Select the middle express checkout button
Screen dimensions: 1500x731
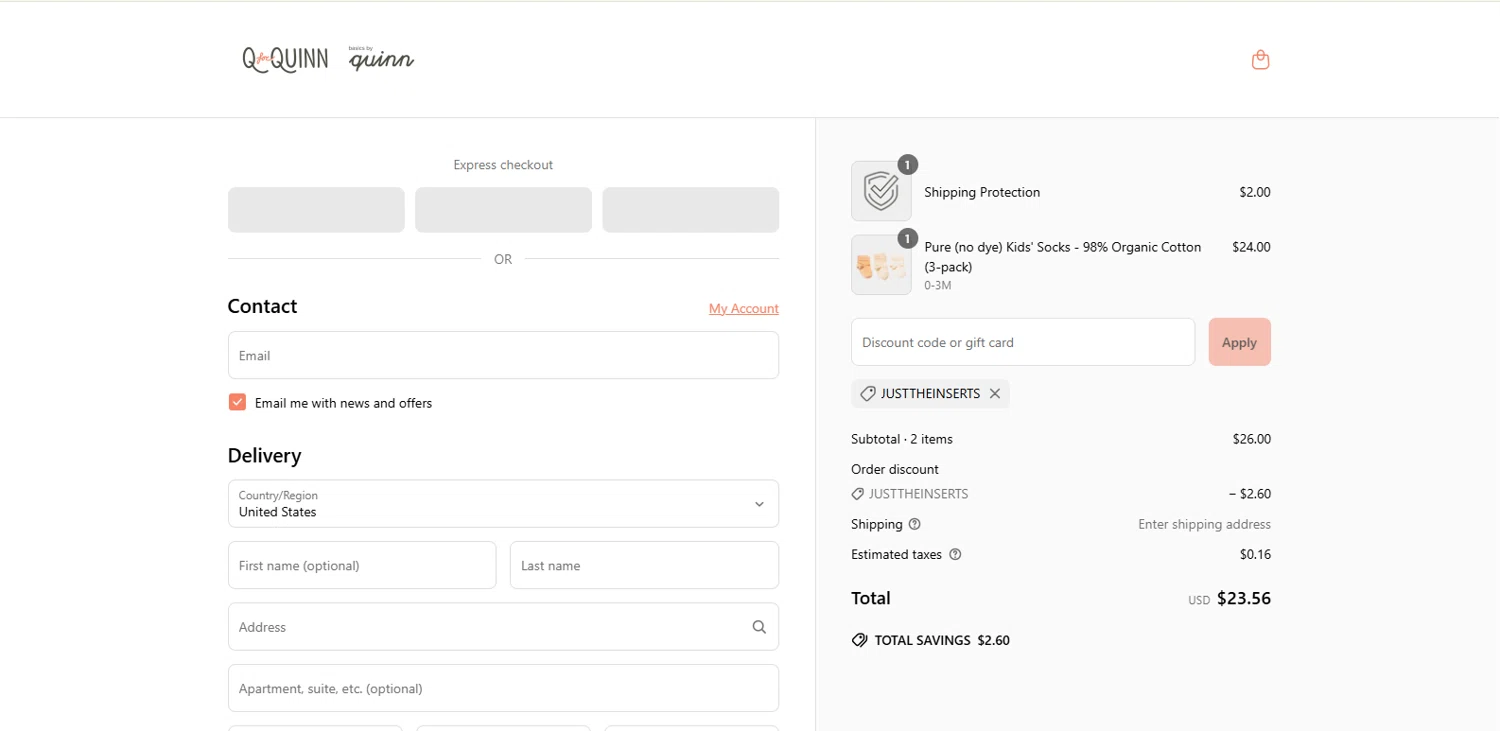[x=503, y=210]
